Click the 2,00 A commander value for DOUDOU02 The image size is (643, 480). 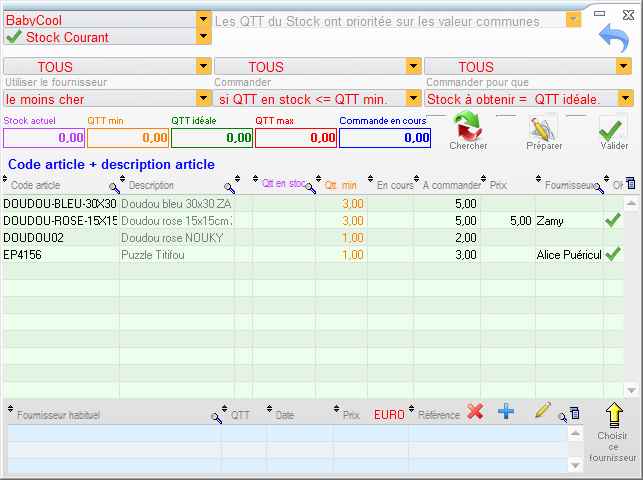pos(466,238)
